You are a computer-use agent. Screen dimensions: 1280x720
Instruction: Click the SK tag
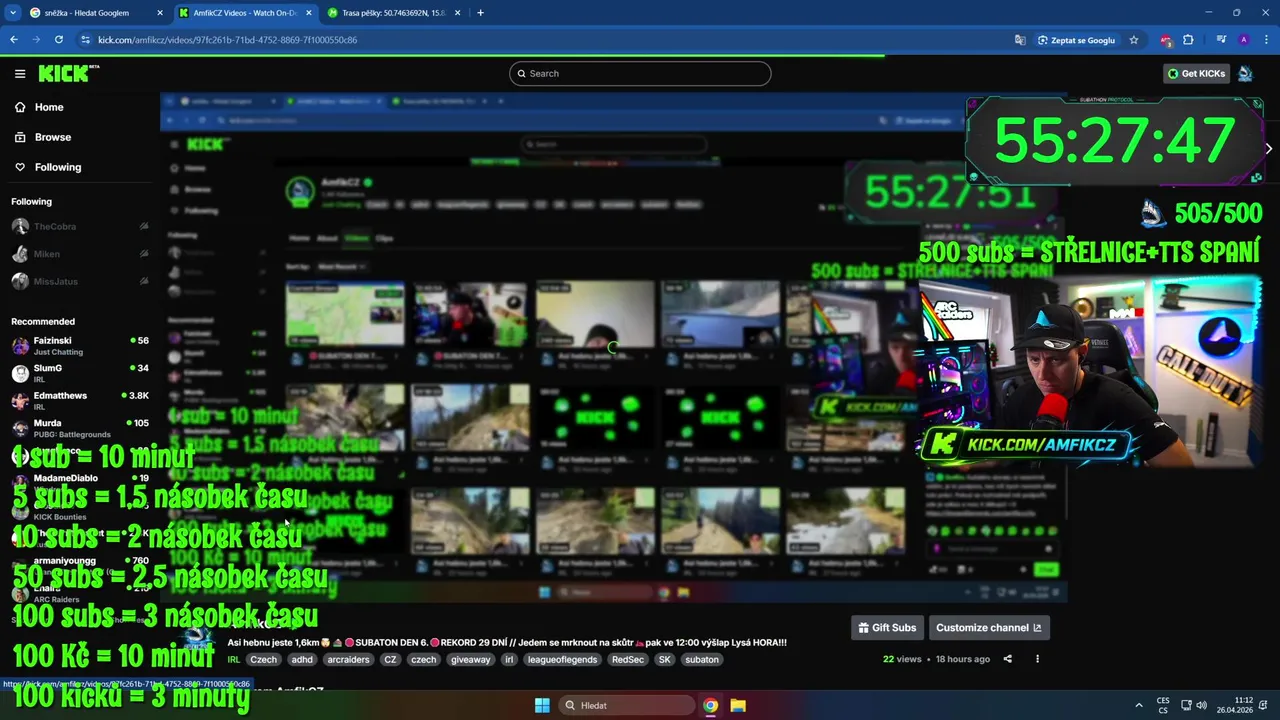(664, 660)
